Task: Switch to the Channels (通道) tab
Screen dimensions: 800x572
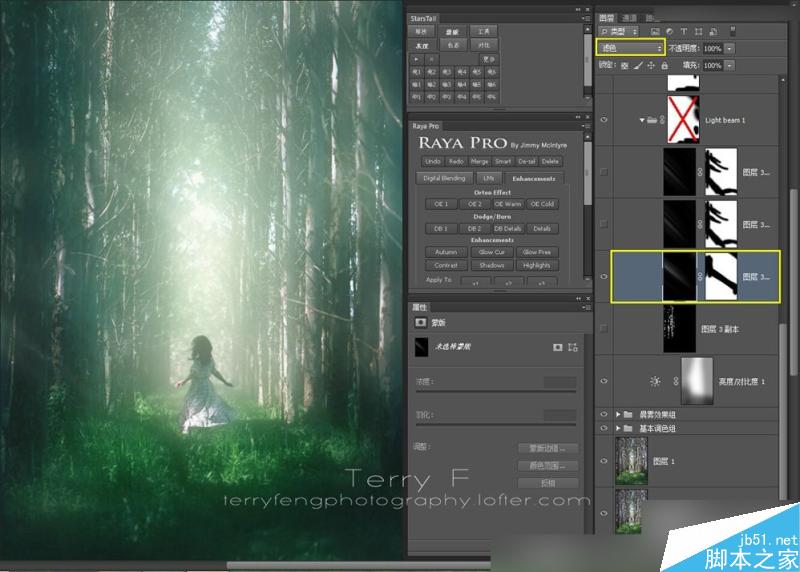Action: [x=629, y=18]
